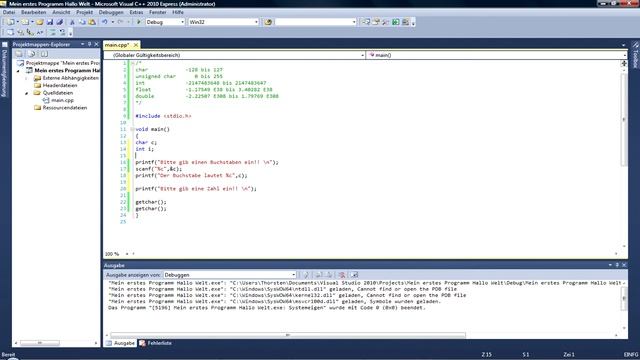Open the Extras menu
Screen dimensions: 640x360
click(x=136, y=12)
